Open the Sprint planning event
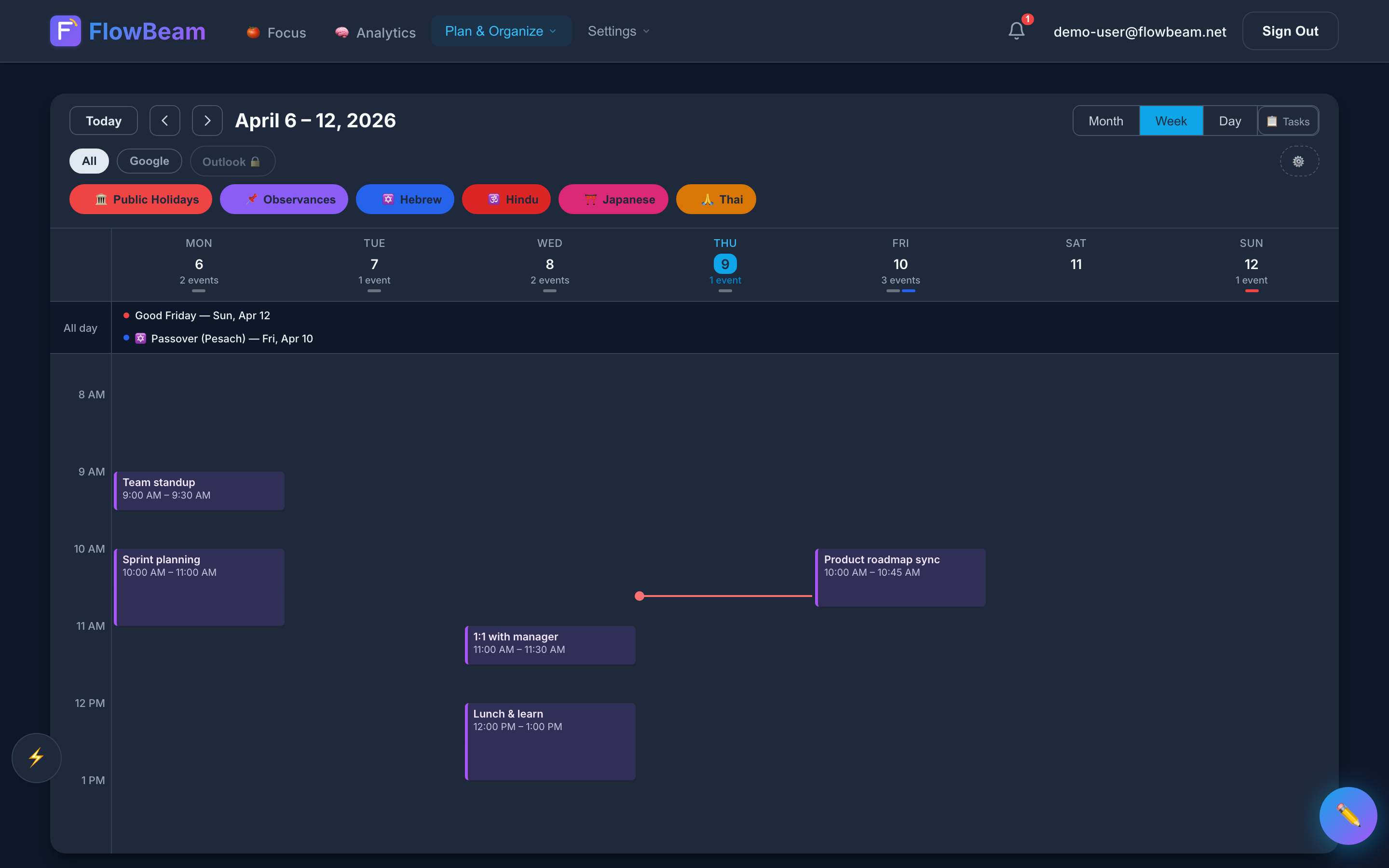 pos(199,587)
